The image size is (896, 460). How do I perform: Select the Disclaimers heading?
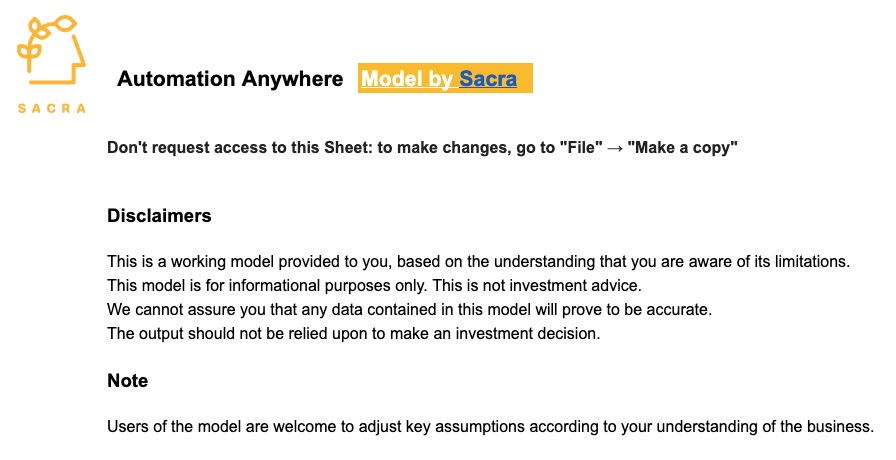point(159,215)
